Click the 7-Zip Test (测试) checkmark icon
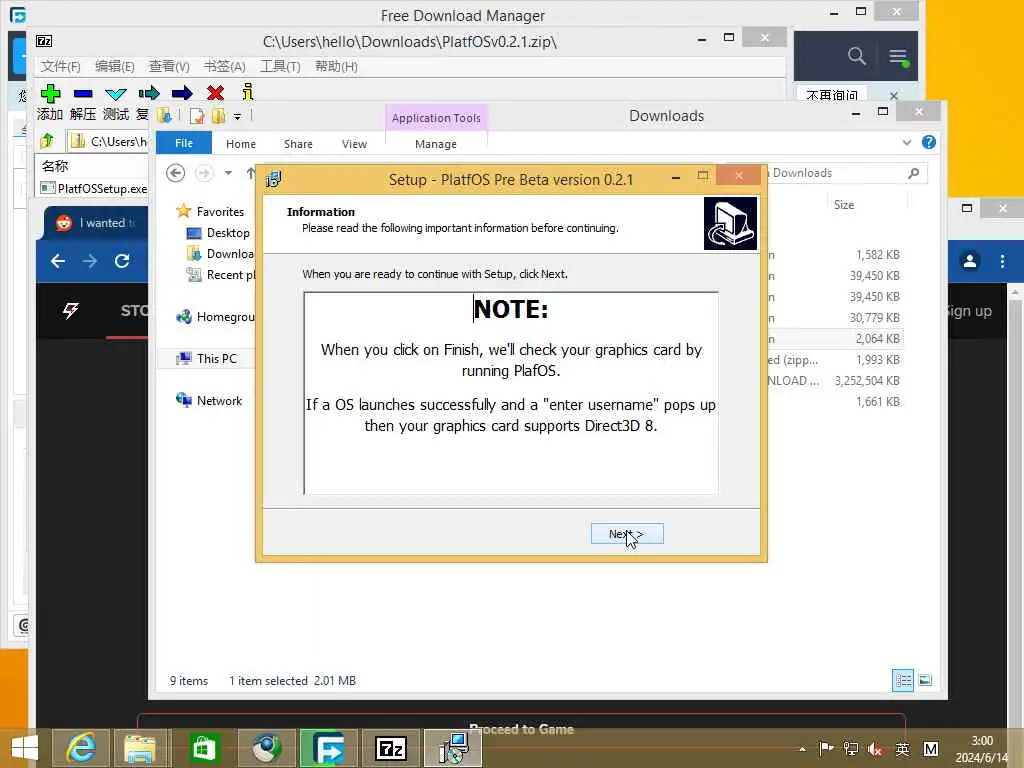This screenshot has width=1024, height=768. tap(116, 93)
